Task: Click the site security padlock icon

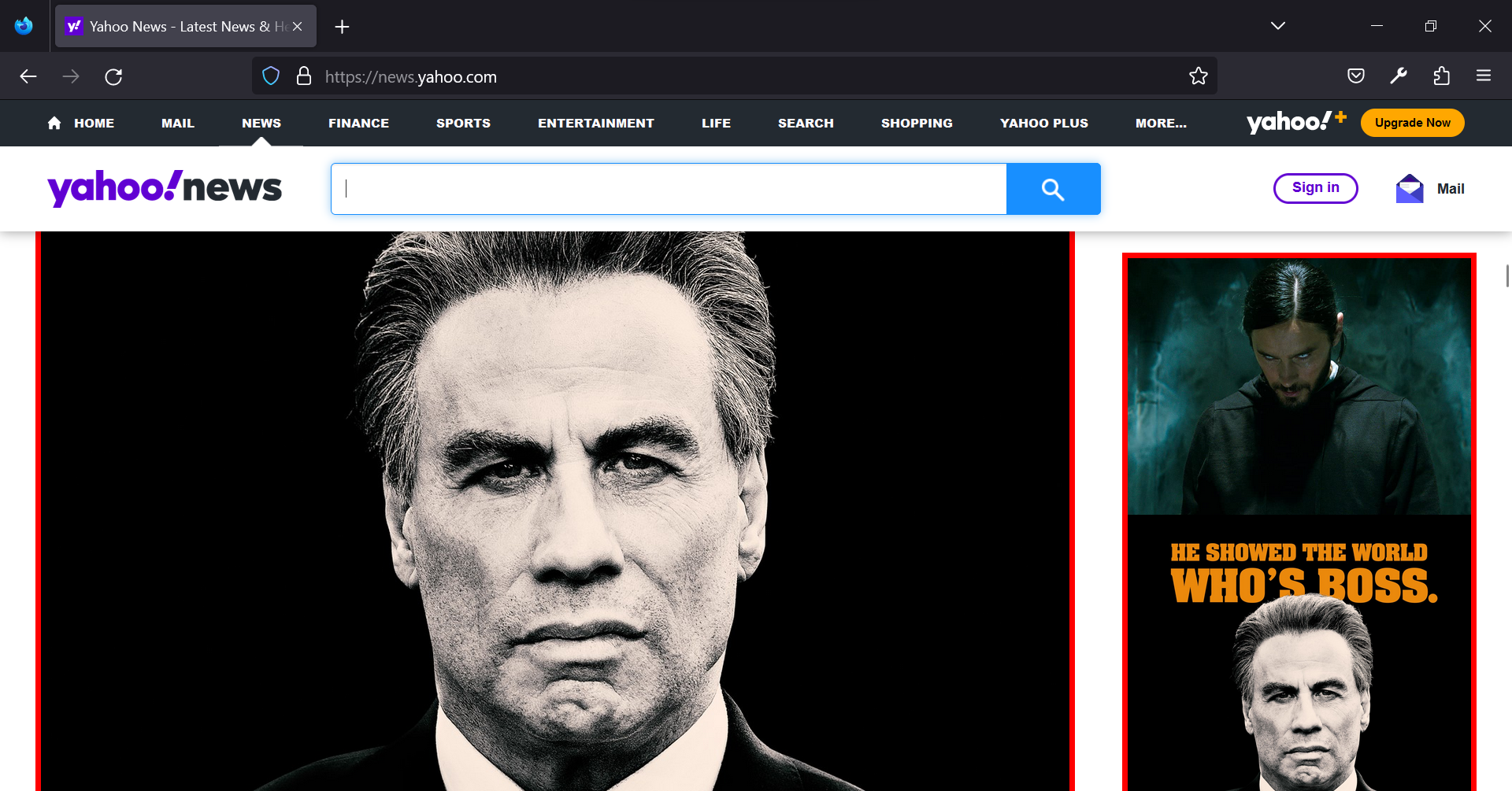Action: click(x=303, y=76)
